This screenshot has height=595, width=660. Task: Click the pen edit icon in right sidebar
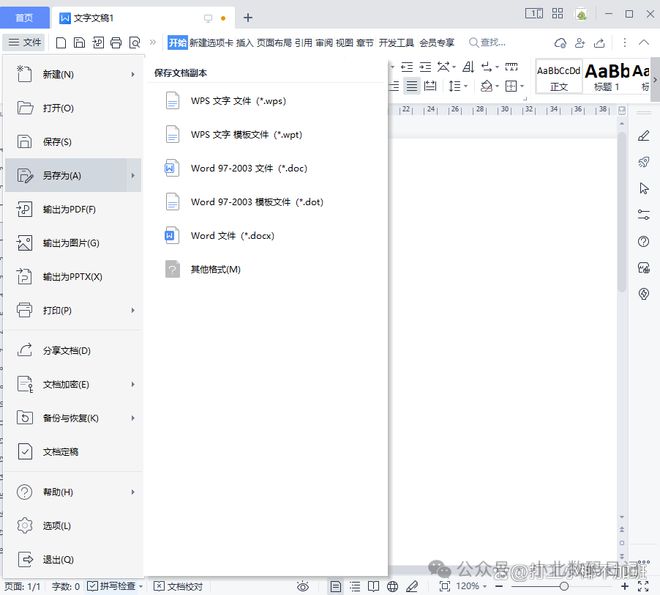coord(644,136)
